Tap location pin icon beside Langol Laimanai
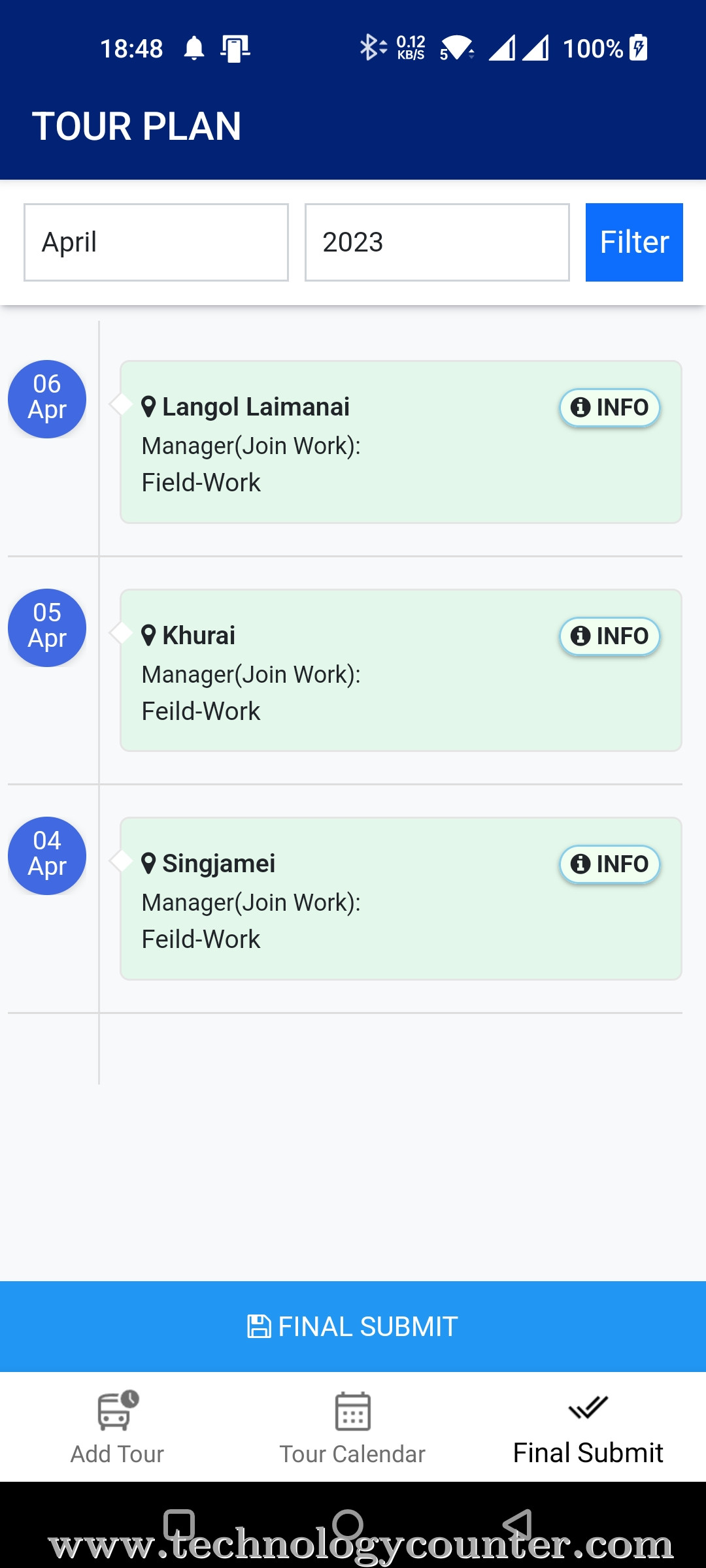Viewport: 706px width, 1568px height. pos(148,407)
